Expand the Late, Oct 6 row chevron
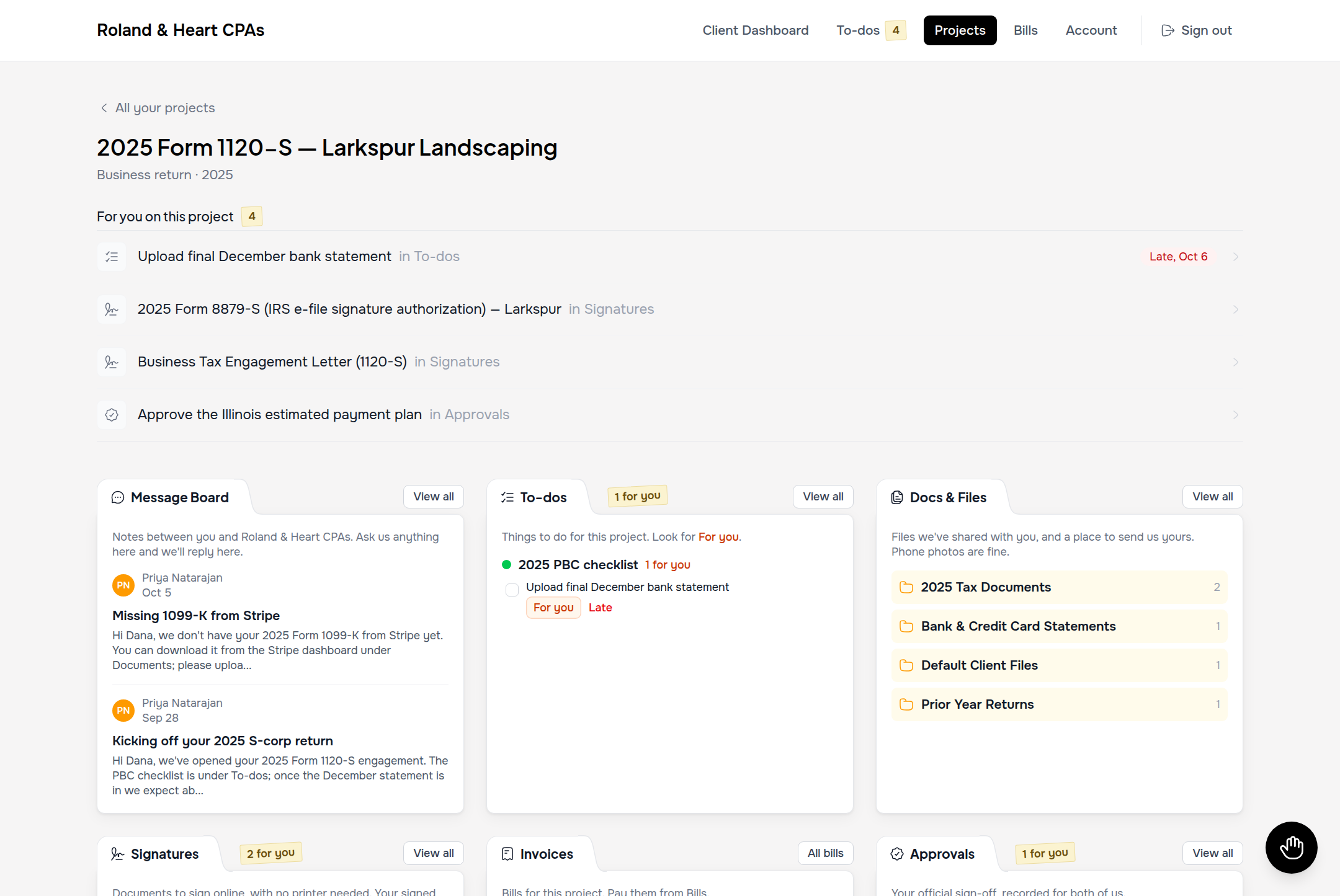 click(x=1236, y=257)
